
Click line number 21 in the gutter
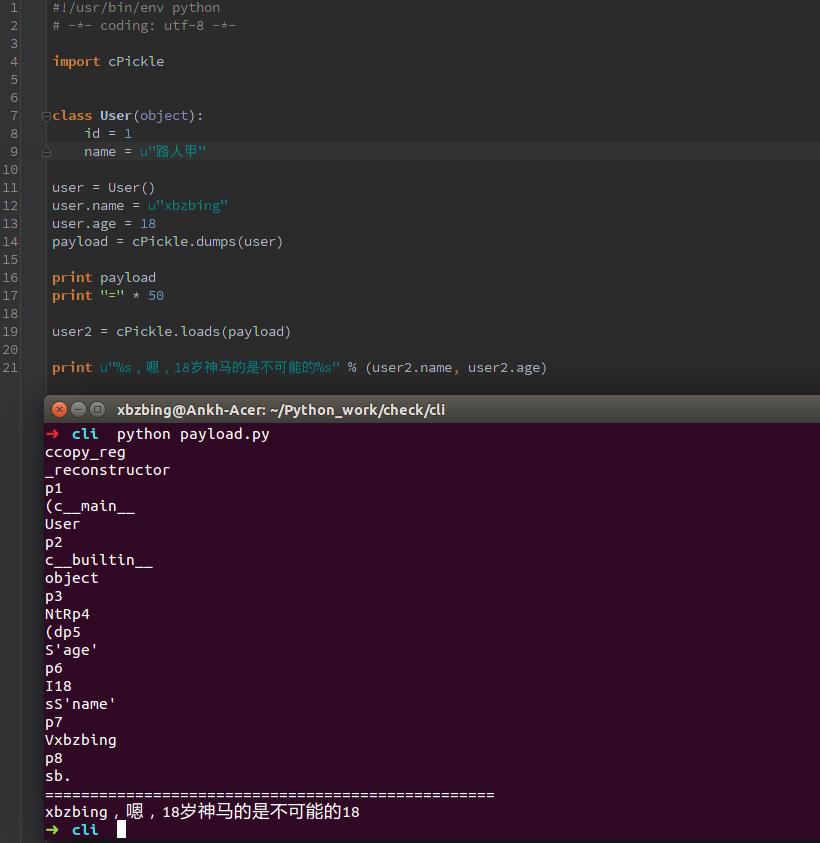click(10, 368)
